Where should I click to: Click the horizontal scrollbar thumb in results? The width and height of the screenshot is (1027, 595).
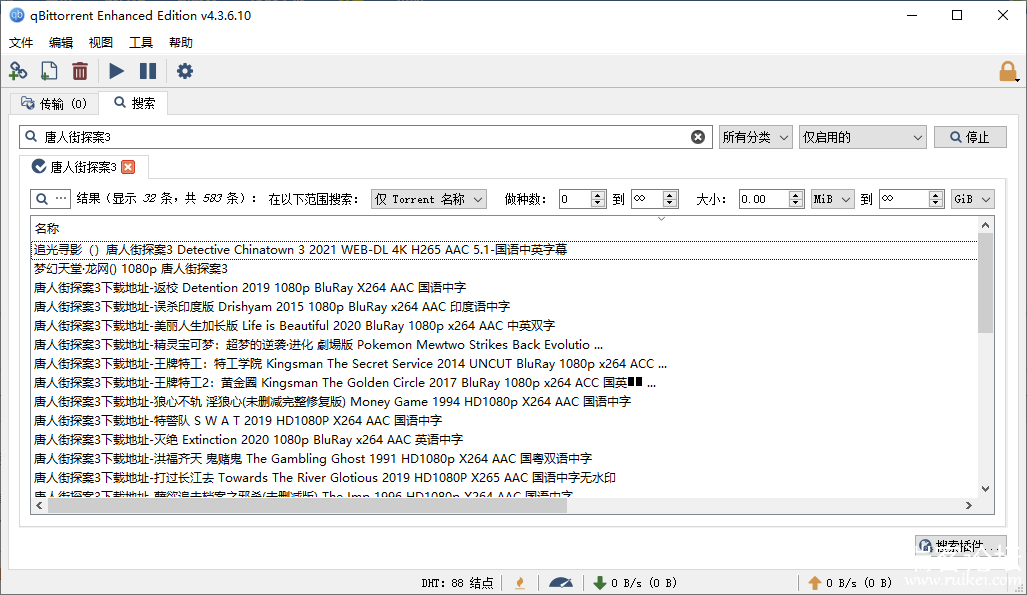pos(307,505)
